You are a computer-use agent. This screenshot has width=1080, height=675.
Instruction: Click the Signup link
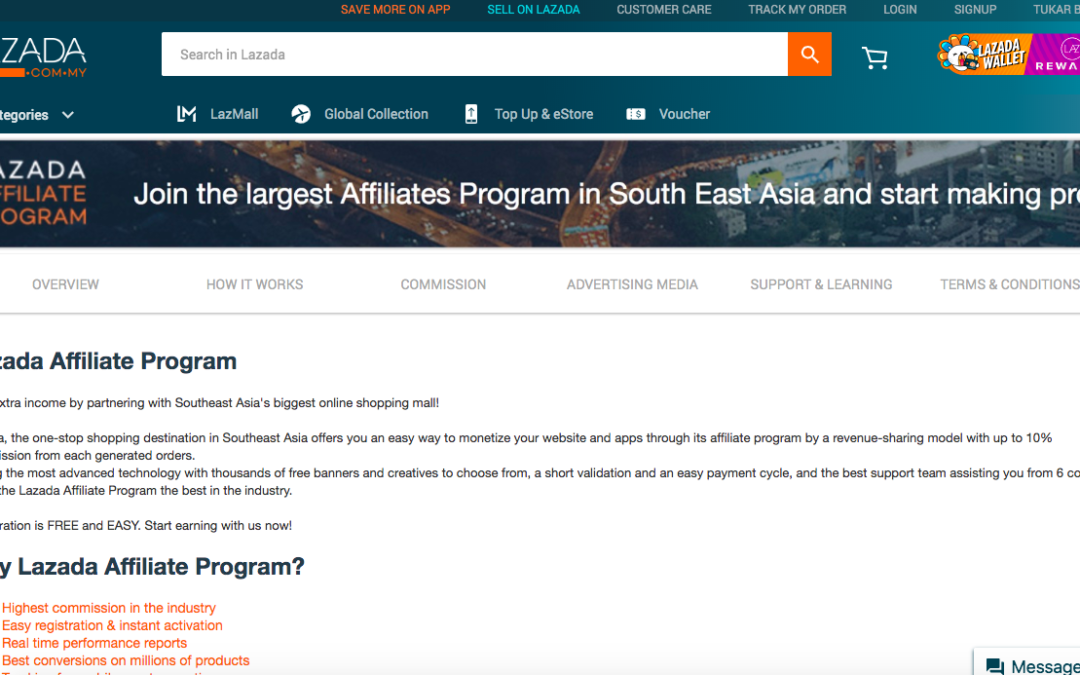tap(975, 10)
